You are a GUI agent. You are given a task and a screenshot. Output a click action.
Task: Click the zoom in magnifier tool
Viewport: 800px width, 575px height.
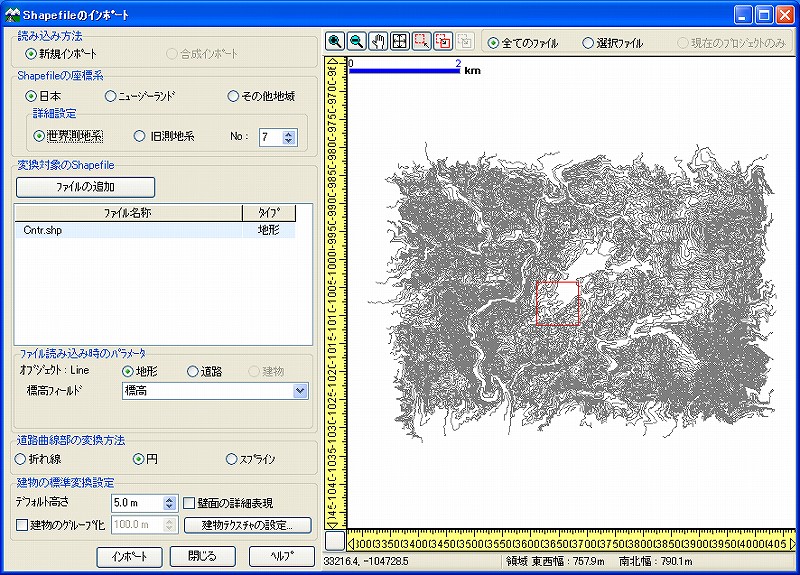[335, 42]
